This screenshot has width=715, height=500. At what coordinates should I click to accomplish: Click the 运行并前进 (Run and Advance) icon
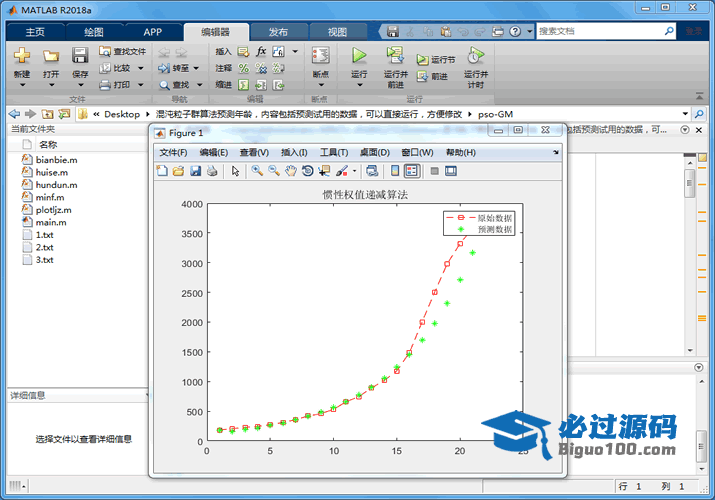[395, 55]
